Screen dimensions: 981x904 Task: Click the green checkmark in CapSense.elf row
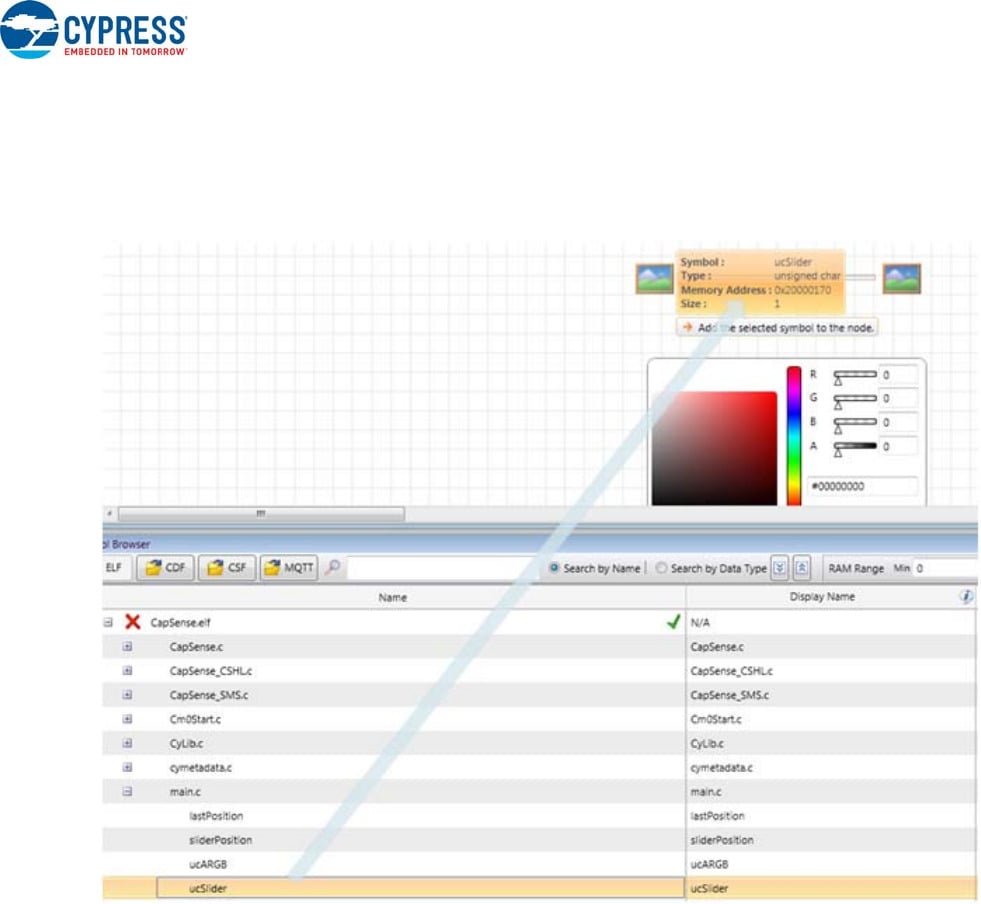tap(673, 622)
